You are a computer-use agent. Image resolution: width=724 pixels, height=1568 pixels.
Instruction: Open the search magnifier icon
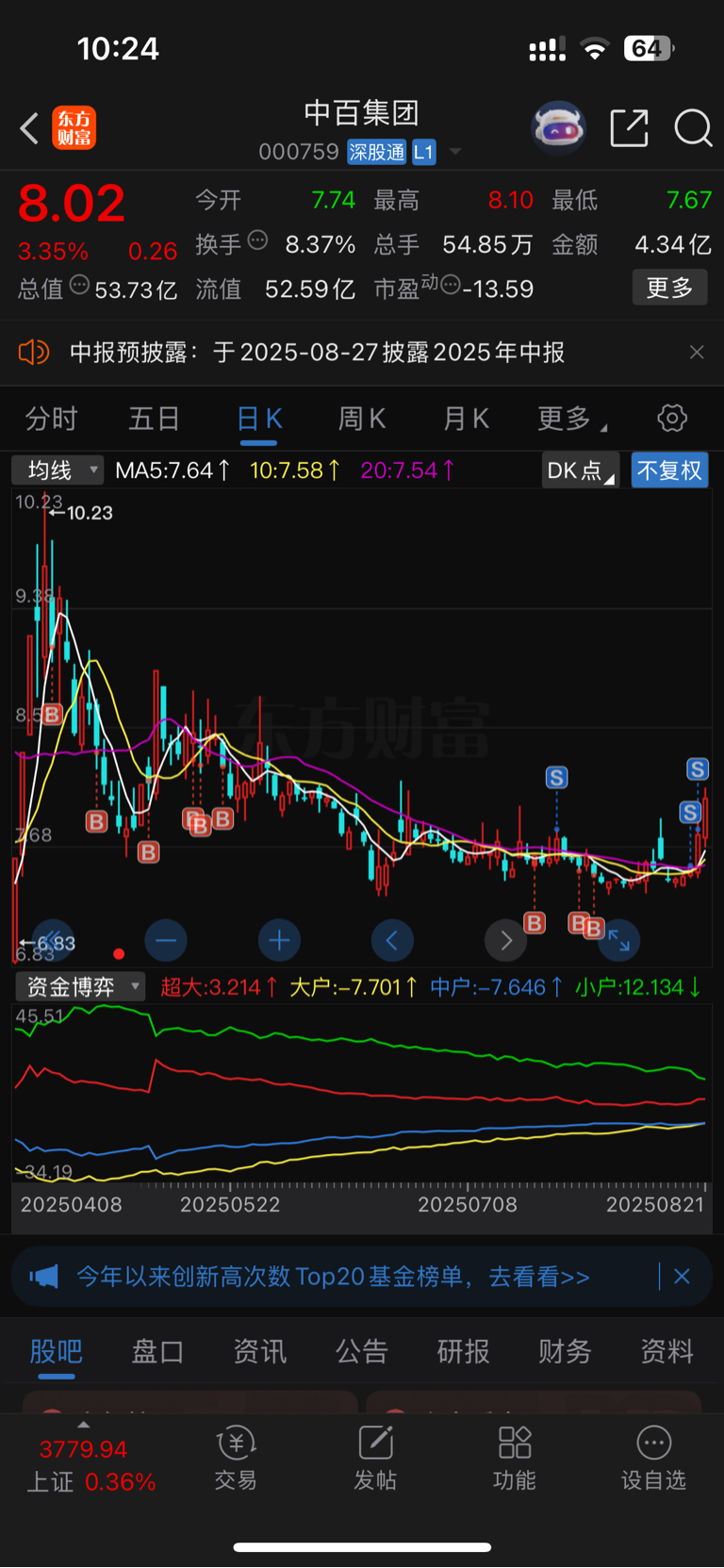click(693, 128)
